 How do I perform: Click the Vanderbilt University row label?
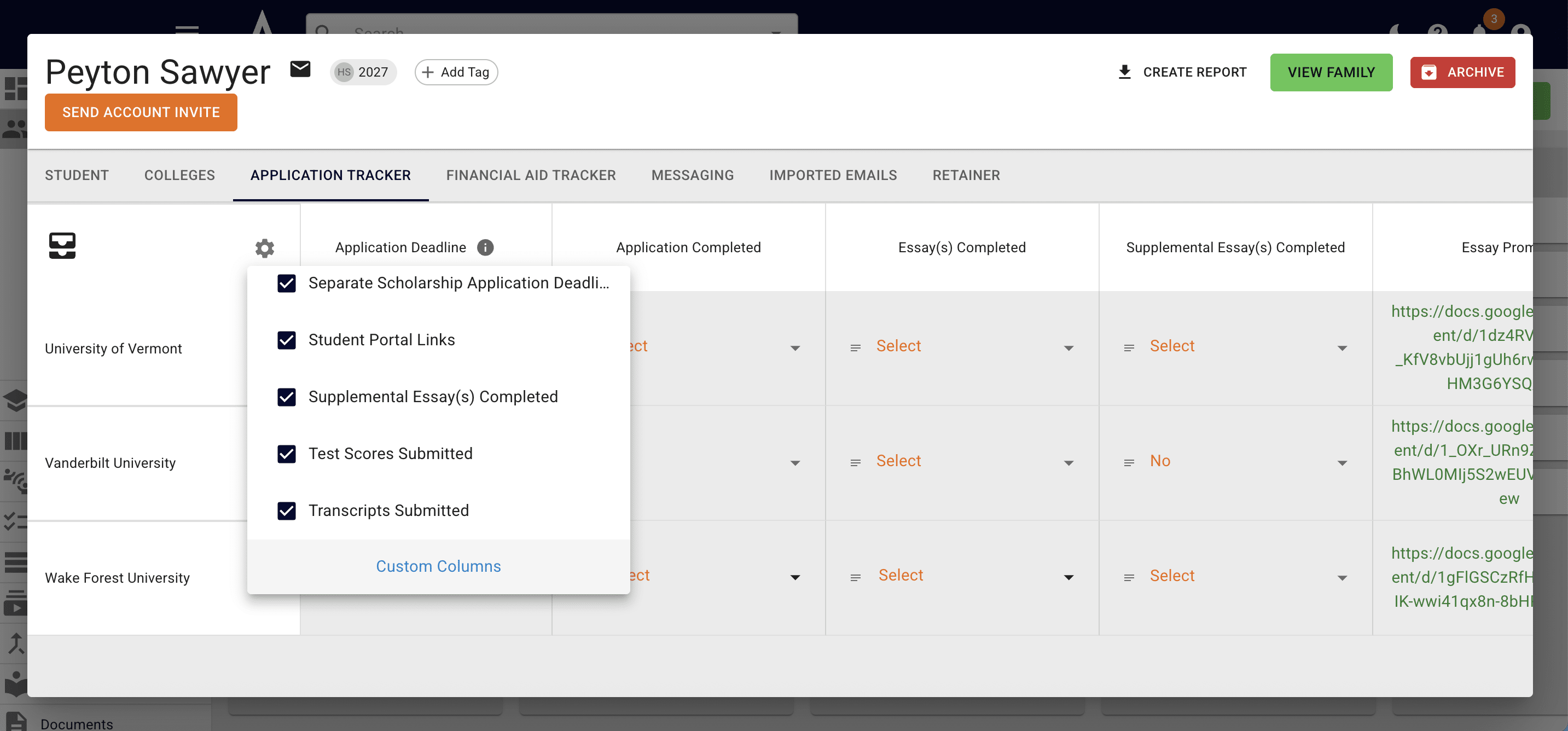coord(110,463)
